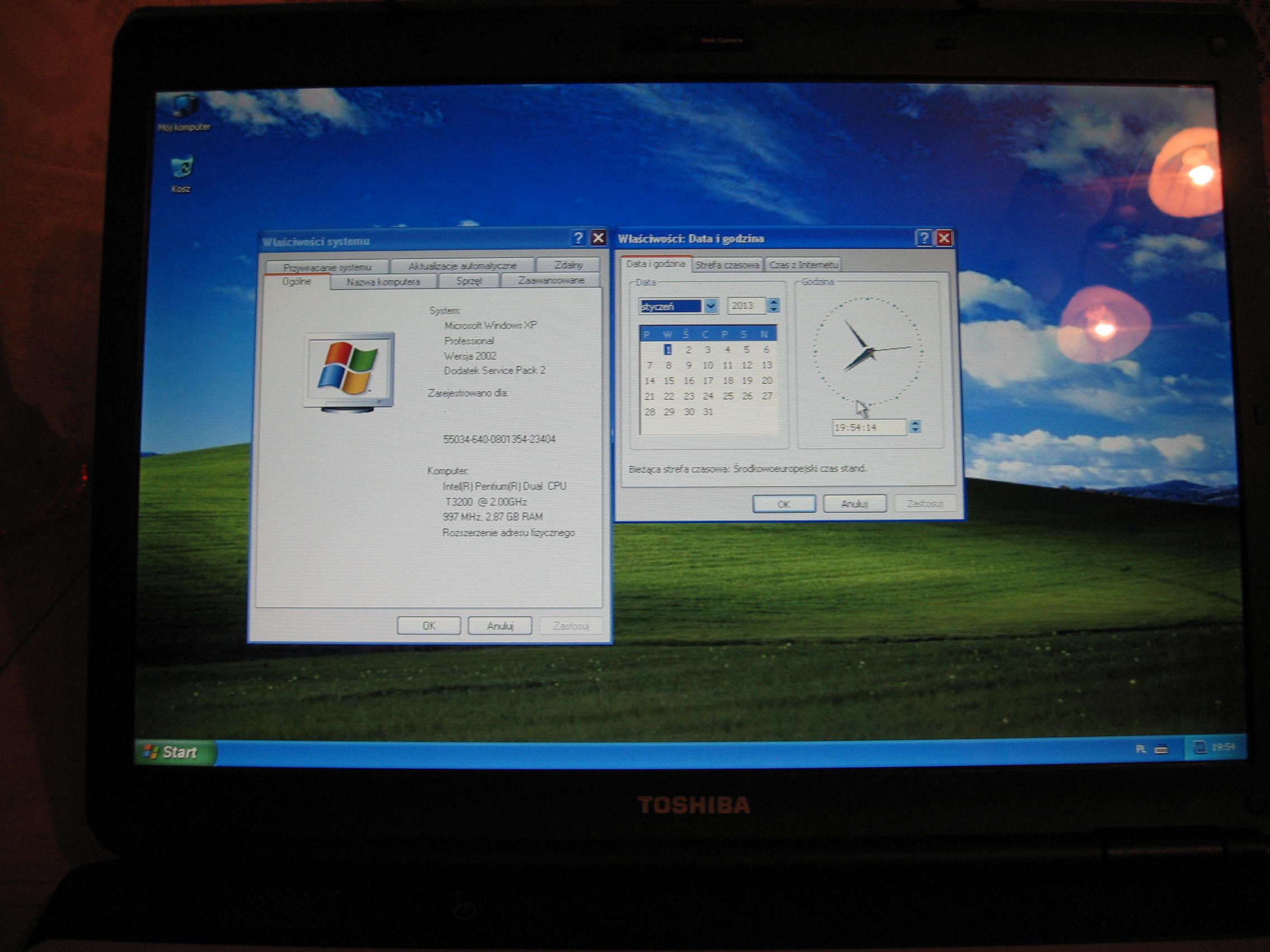The width and height of the screenshot is (1270, 952).
Task: Close the Właściwości systemu window
Action: 598,237
